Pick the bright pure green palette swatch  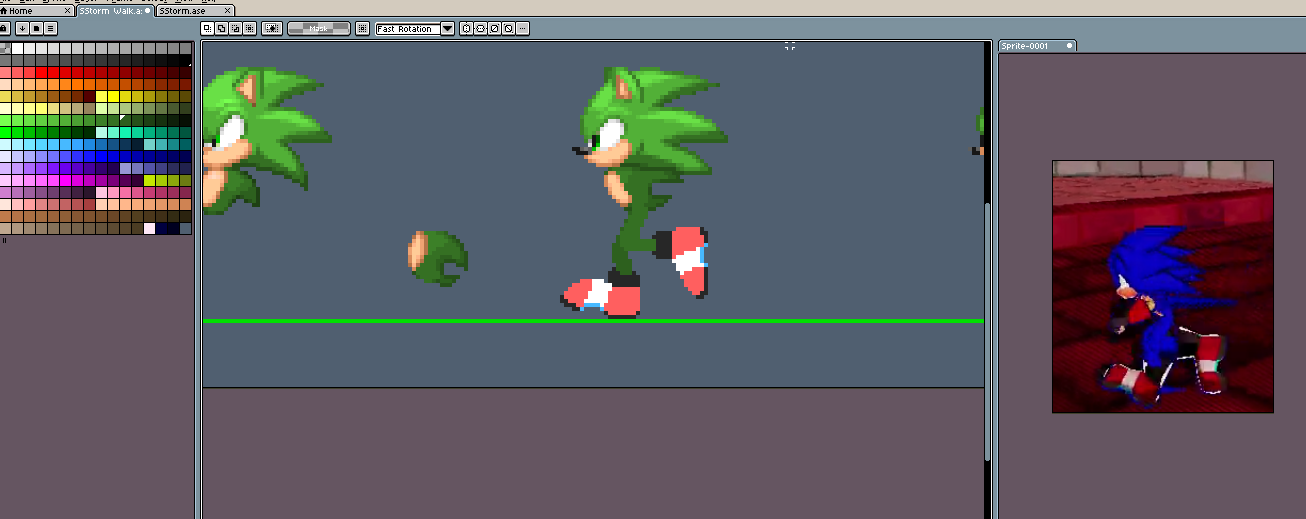[6, 132]
